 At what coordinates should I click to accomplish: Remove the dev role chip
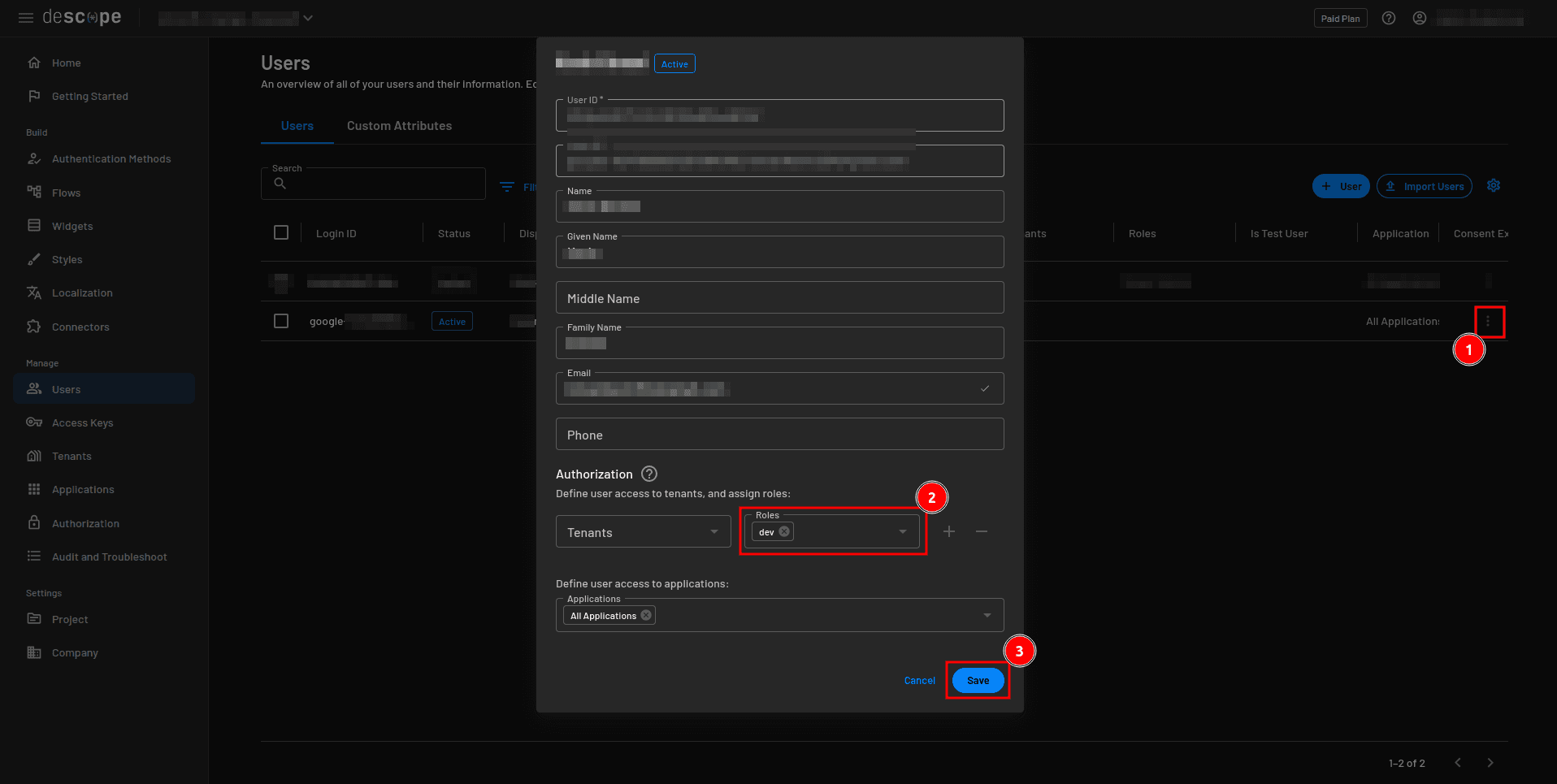click(784, 532)
